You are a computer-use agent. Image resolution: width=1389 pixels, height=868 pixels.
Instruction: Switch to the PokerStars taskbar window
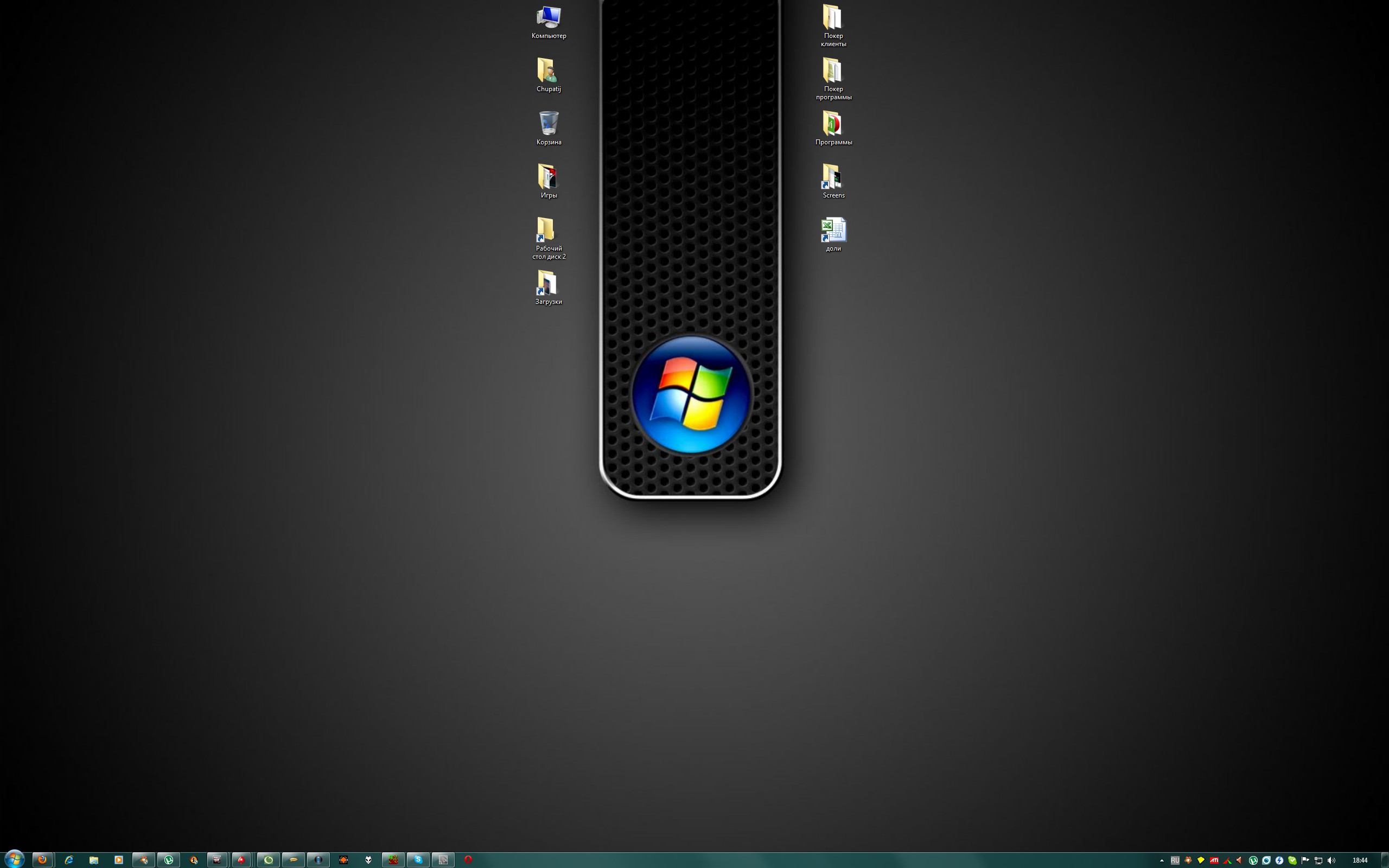coord(241,859)
